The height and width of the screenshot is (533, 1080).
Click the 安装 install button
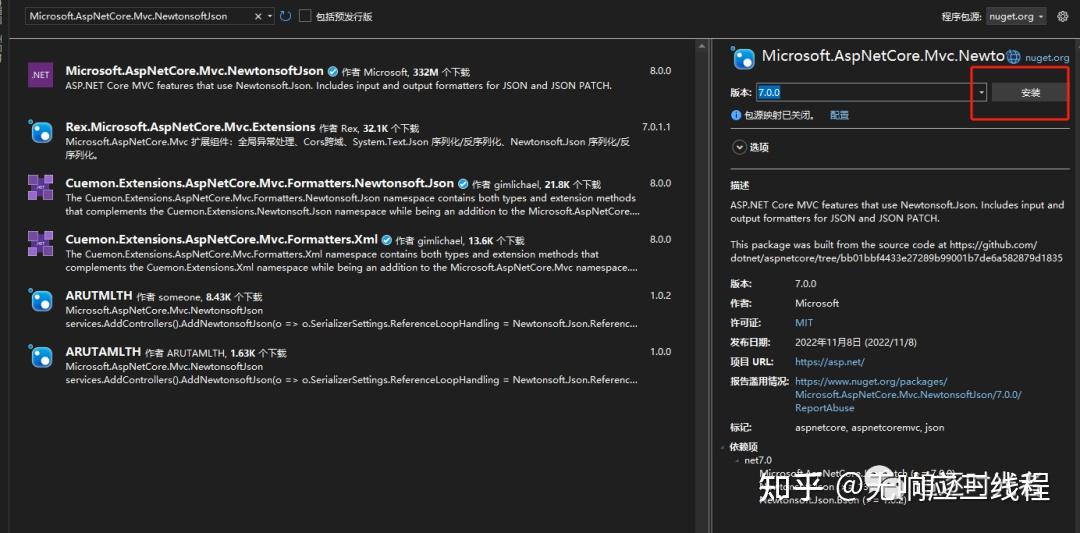pyautogui.click(x=1030, y=92)
